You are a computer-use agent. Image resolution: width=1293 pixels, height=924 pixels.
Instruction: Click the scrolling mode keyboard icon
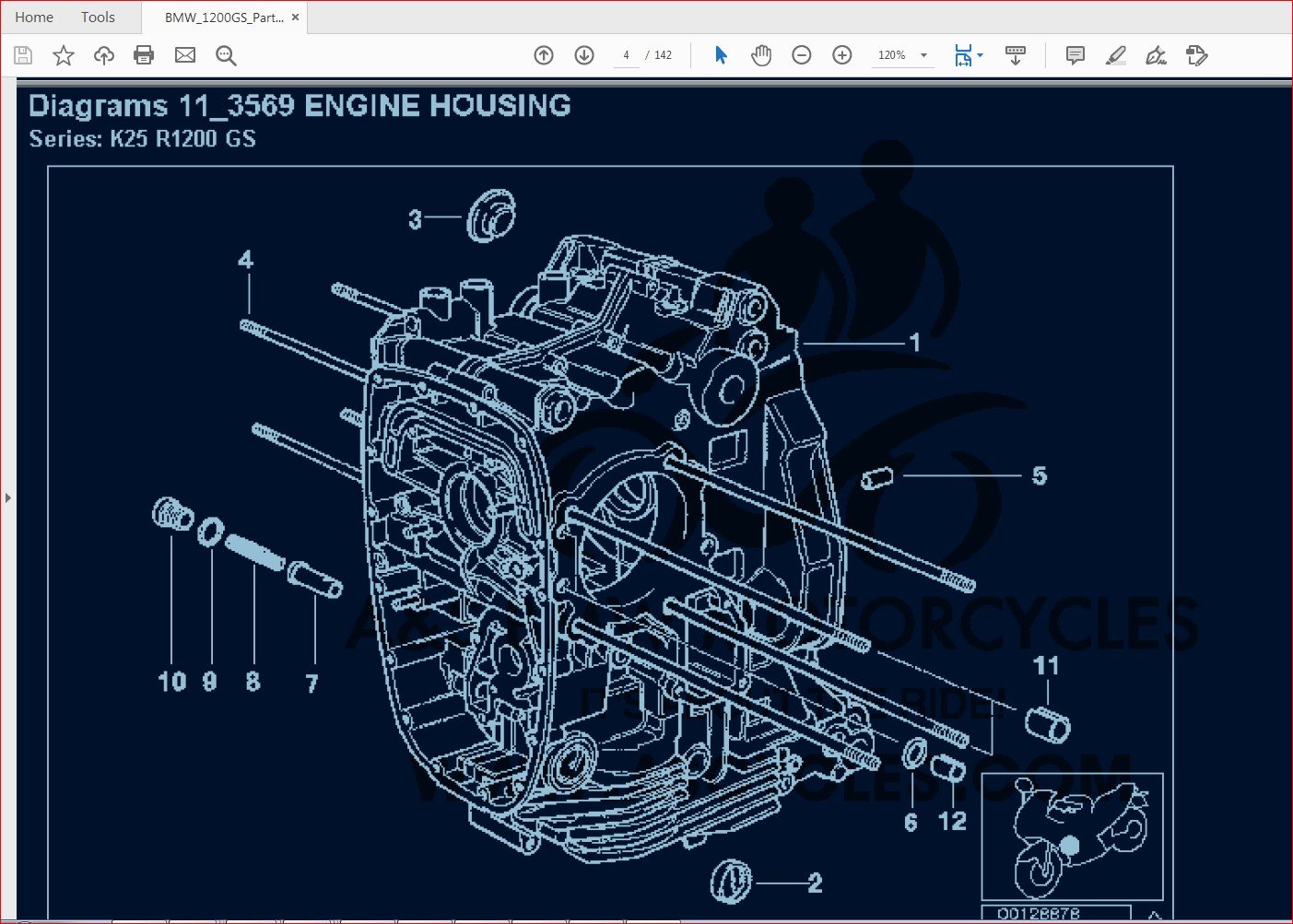(x=1016, y=55)
